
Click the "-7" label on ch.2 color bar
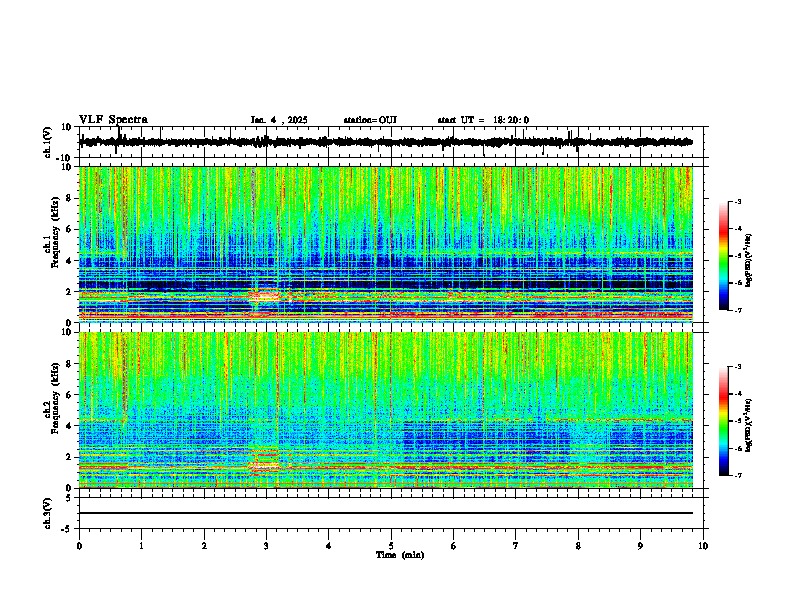coord(737,475)
